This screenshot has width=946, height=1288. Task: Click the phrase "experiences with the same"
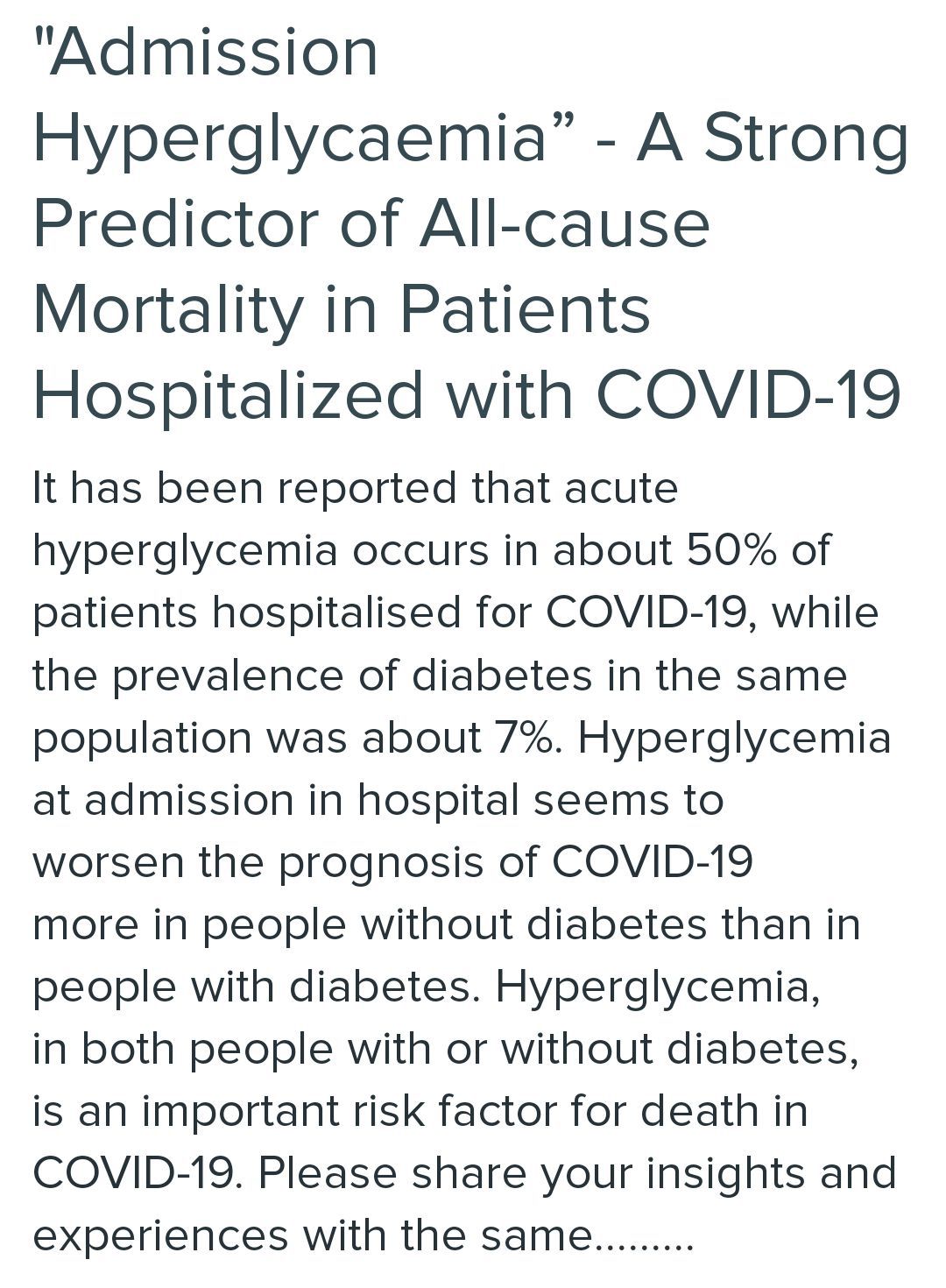(312, 1235)
